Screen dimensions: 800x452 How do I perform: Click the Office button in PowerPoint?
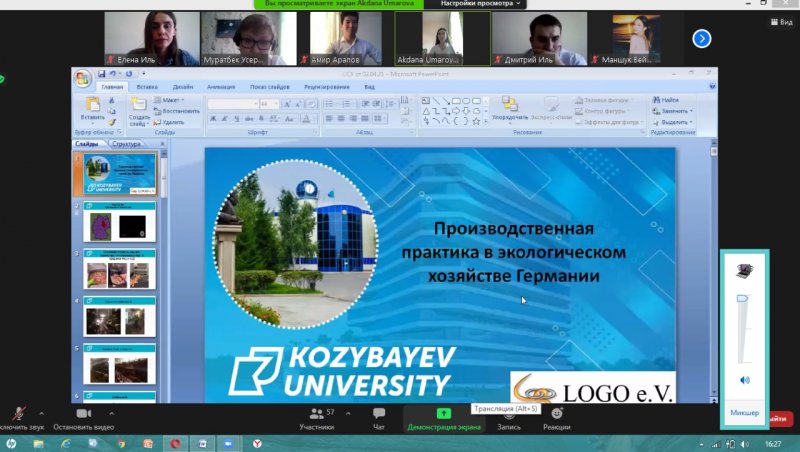coord(82,78)
